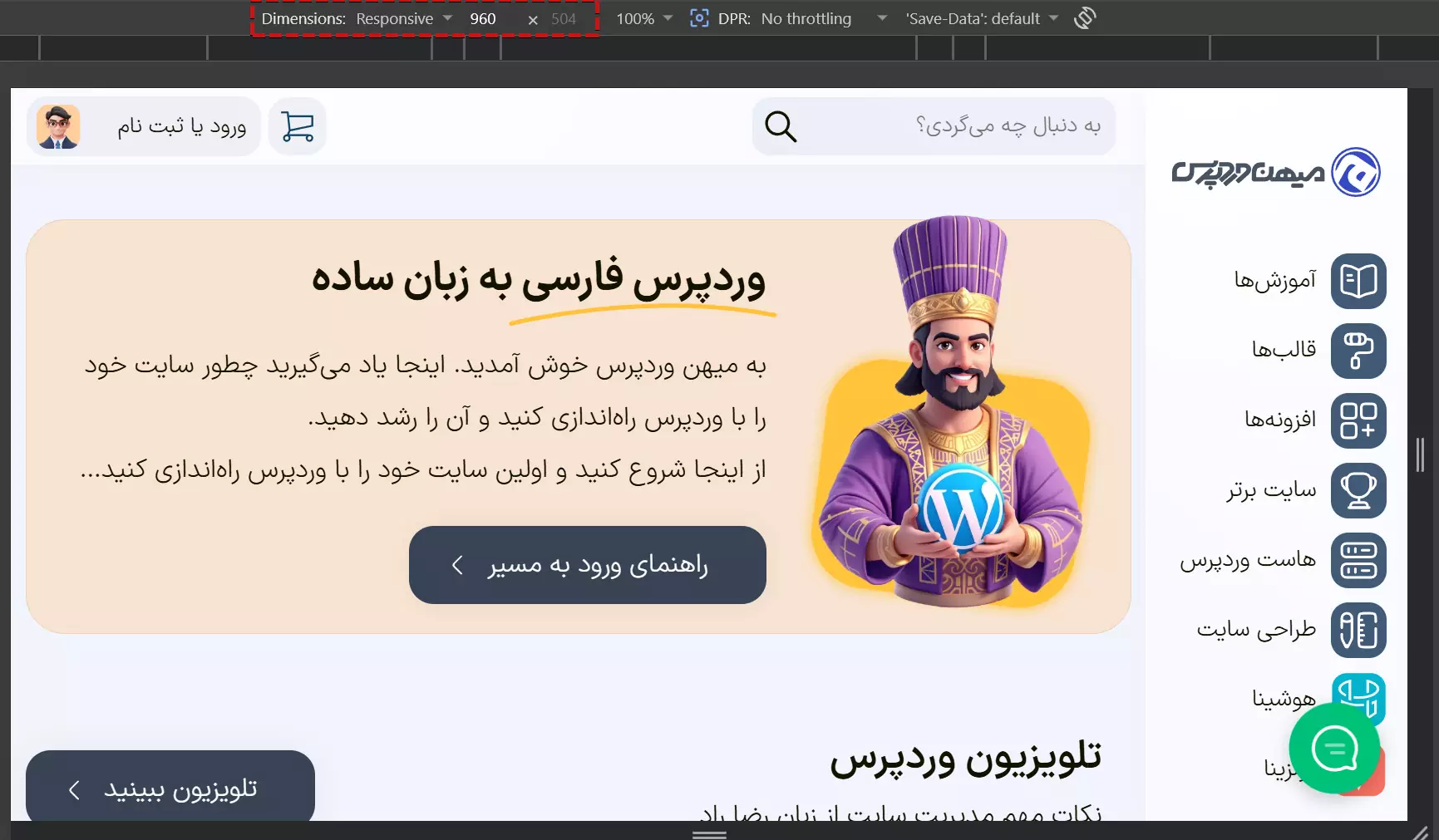The height and width of the screenshot is (840, 1439).
Task: Click the هوشینا teal icon
Action: (1358, 691)
